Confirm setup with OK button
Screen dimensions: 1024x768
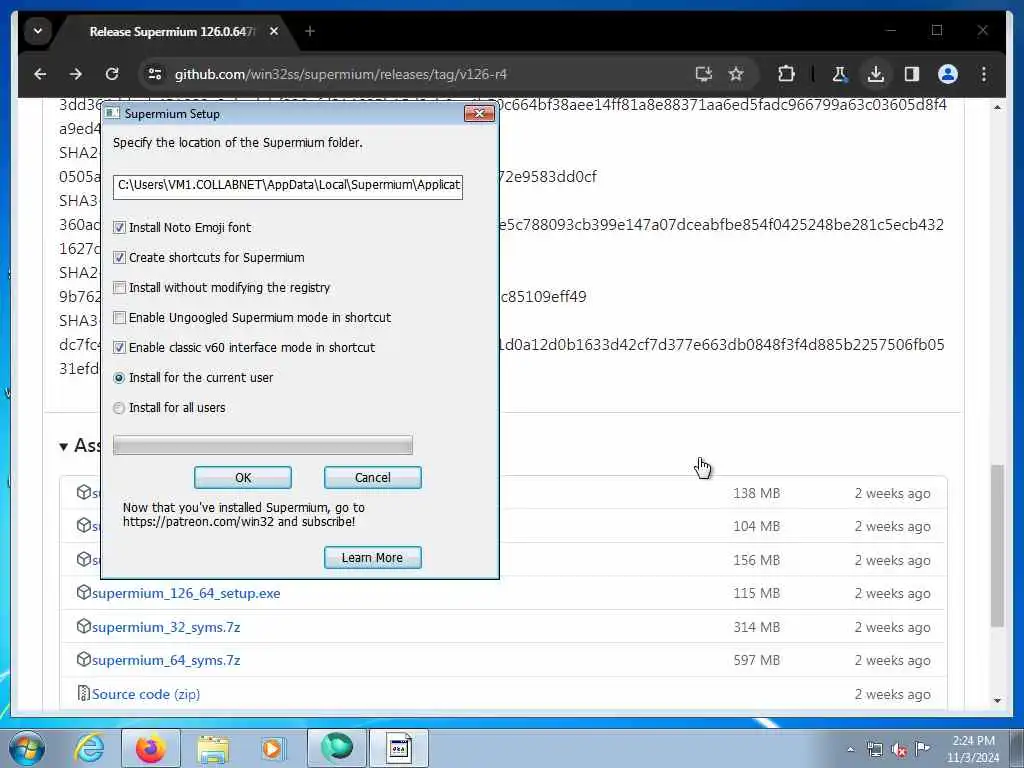point(243,477)
